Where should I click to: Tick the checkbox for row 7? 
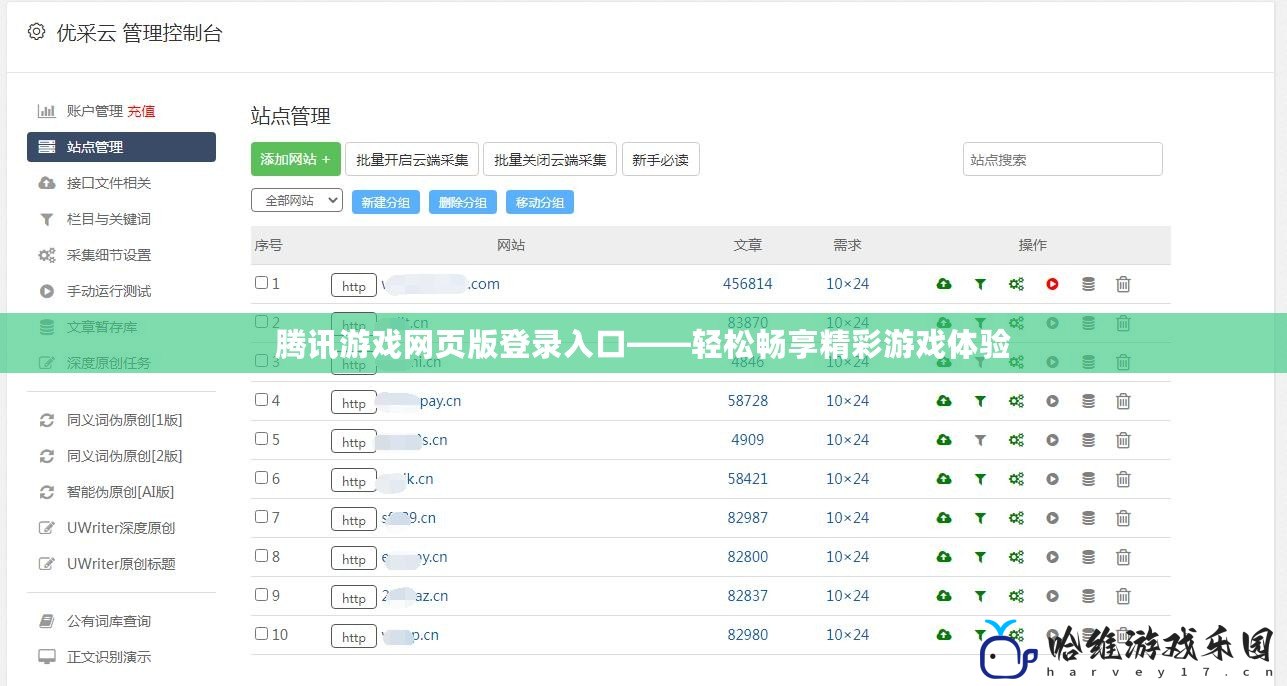[261, 517]
